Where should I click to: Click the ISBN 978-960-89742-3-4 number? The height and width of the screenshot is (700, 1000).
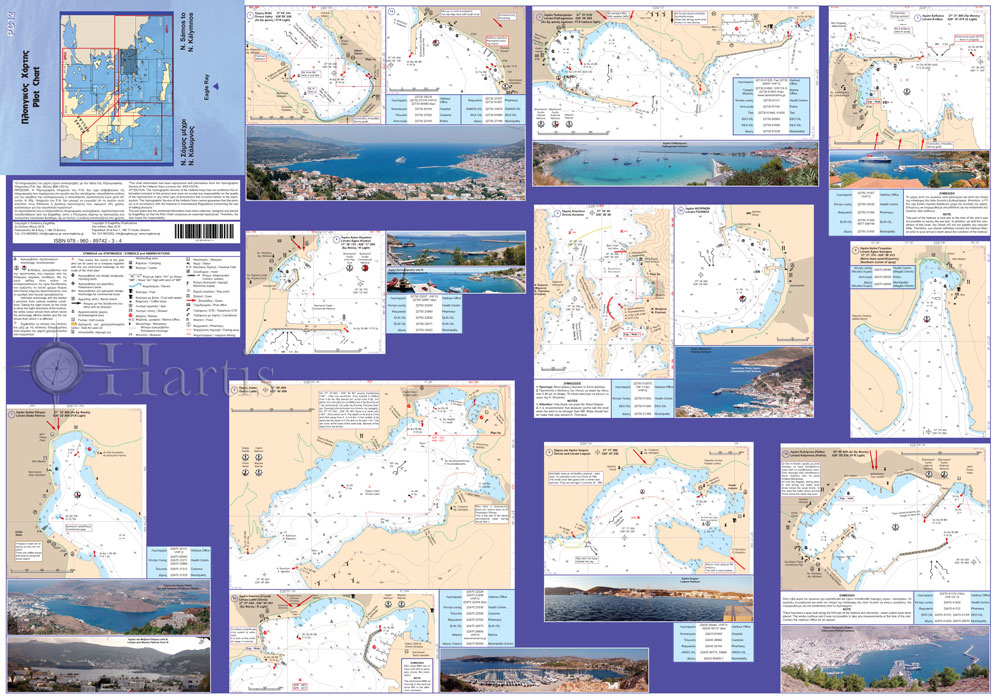(90, 241)
